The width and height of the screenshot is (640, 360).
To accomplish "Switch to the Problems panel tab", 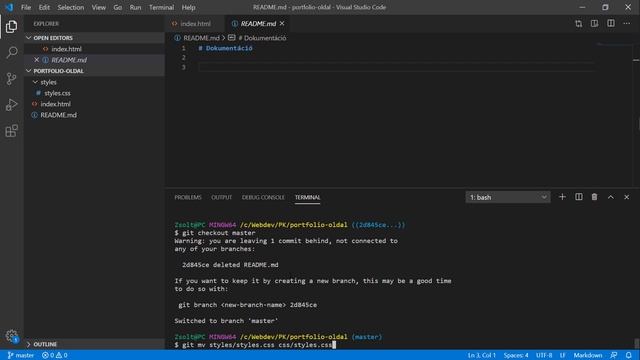I will [x=188, y=197].
